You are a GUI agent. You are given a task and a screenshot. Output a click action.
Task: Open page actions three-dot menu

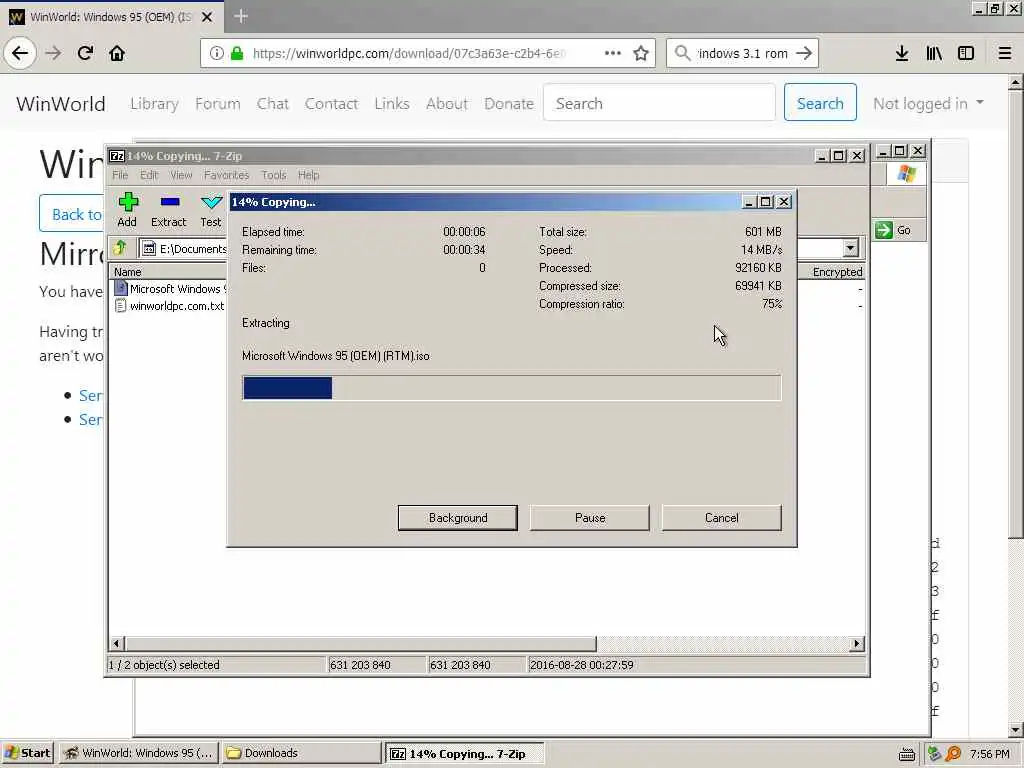click(x=613, y=53)
